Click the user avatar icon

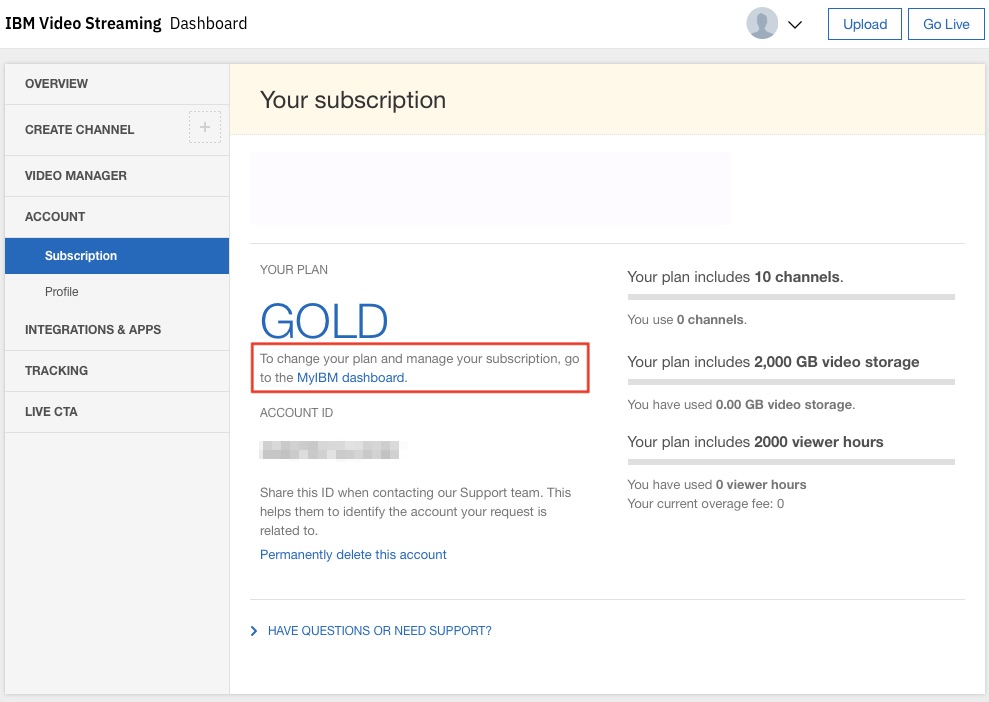(x=762, y=23)
